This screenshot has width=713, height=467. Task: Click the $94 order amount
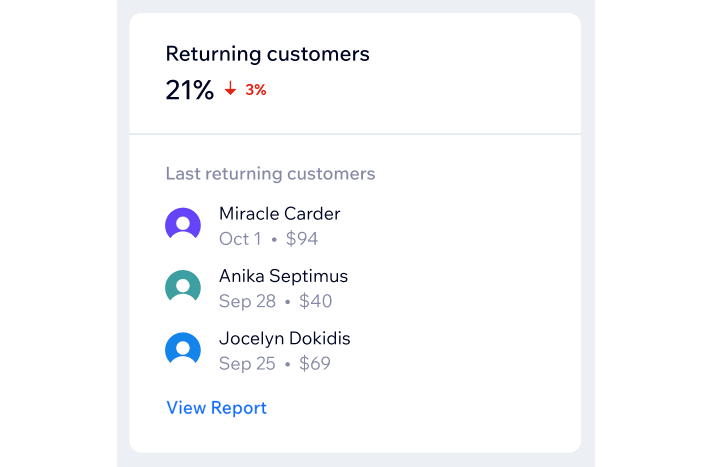click(x=302, y=239)
